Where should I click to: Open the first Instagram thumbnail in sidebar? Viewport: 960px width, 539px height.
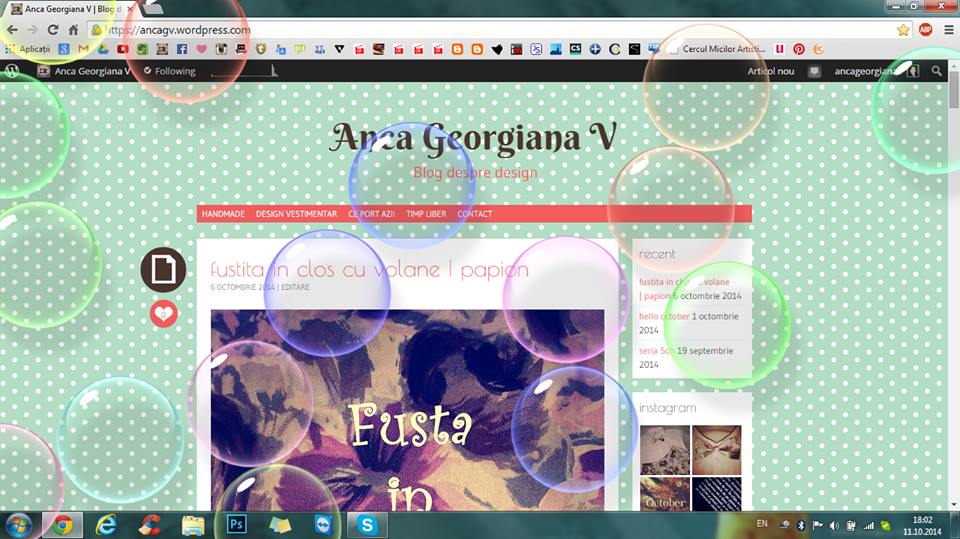664,449
